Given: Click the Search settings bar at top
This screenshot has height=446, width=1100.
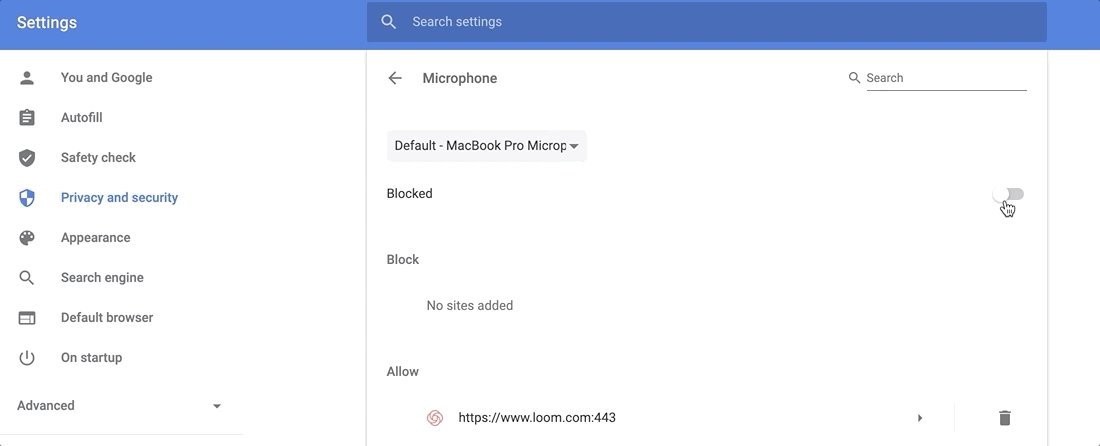Looking at the screenshot, I should click(x=706, y=22).
